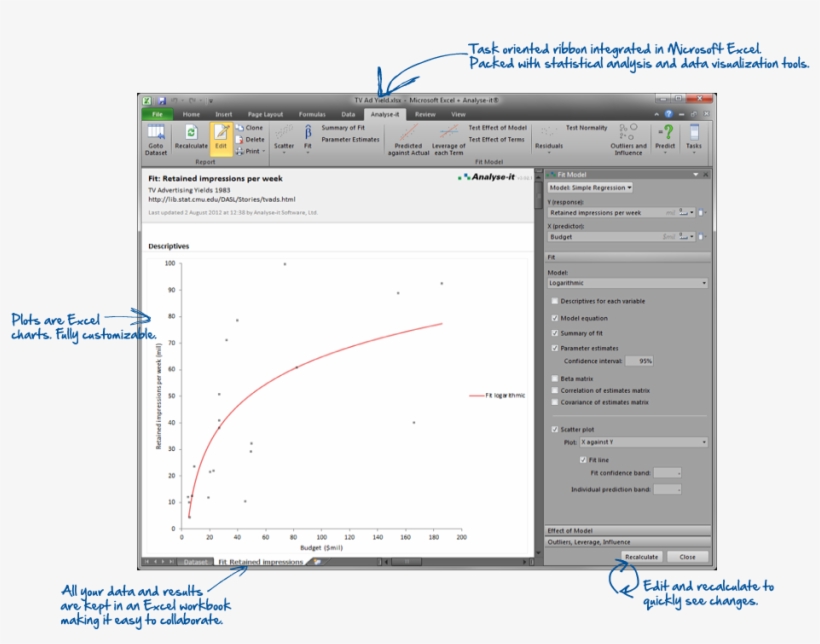Change the Logarithmic model selection
Screen dimensions: 820x644
627,283
